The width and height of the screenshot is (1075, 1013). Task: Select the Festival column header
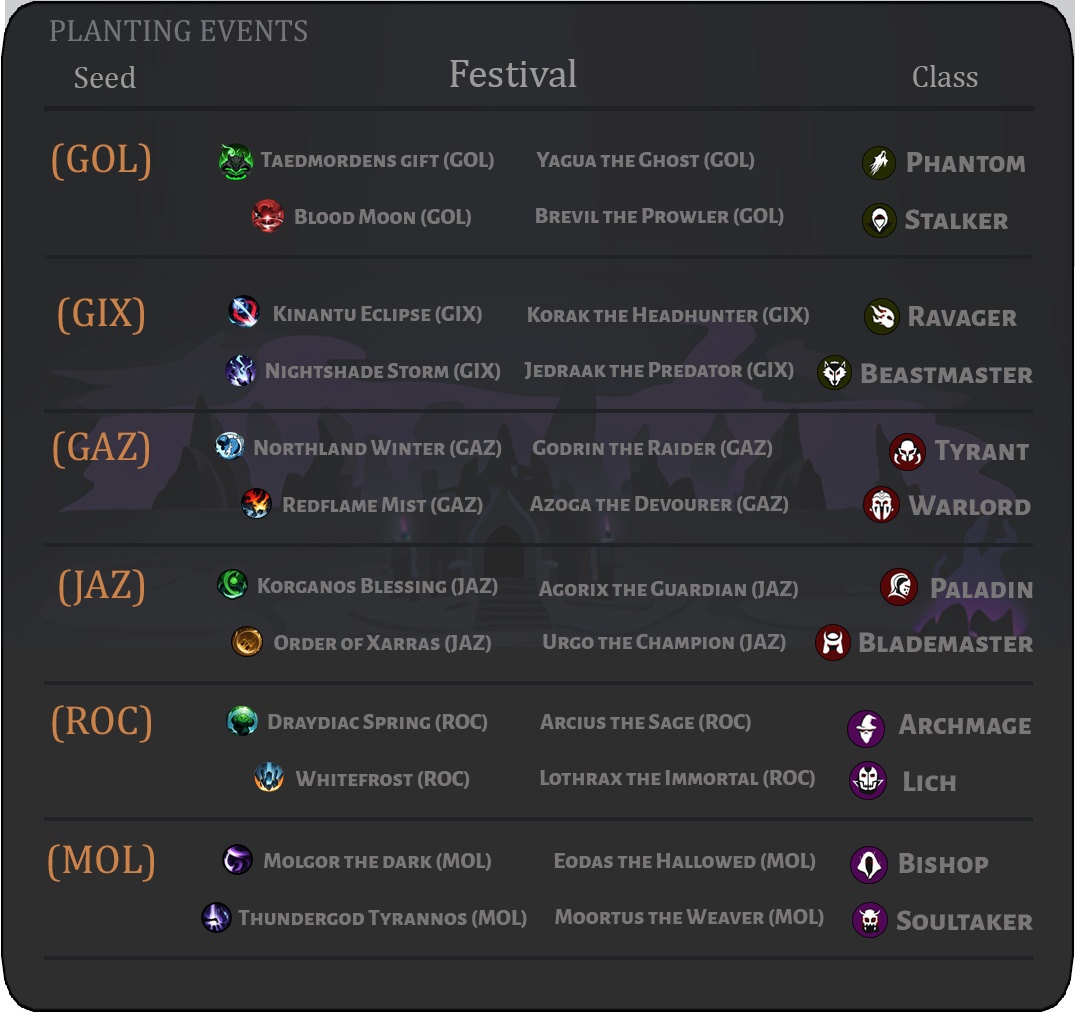coord(513,74)
